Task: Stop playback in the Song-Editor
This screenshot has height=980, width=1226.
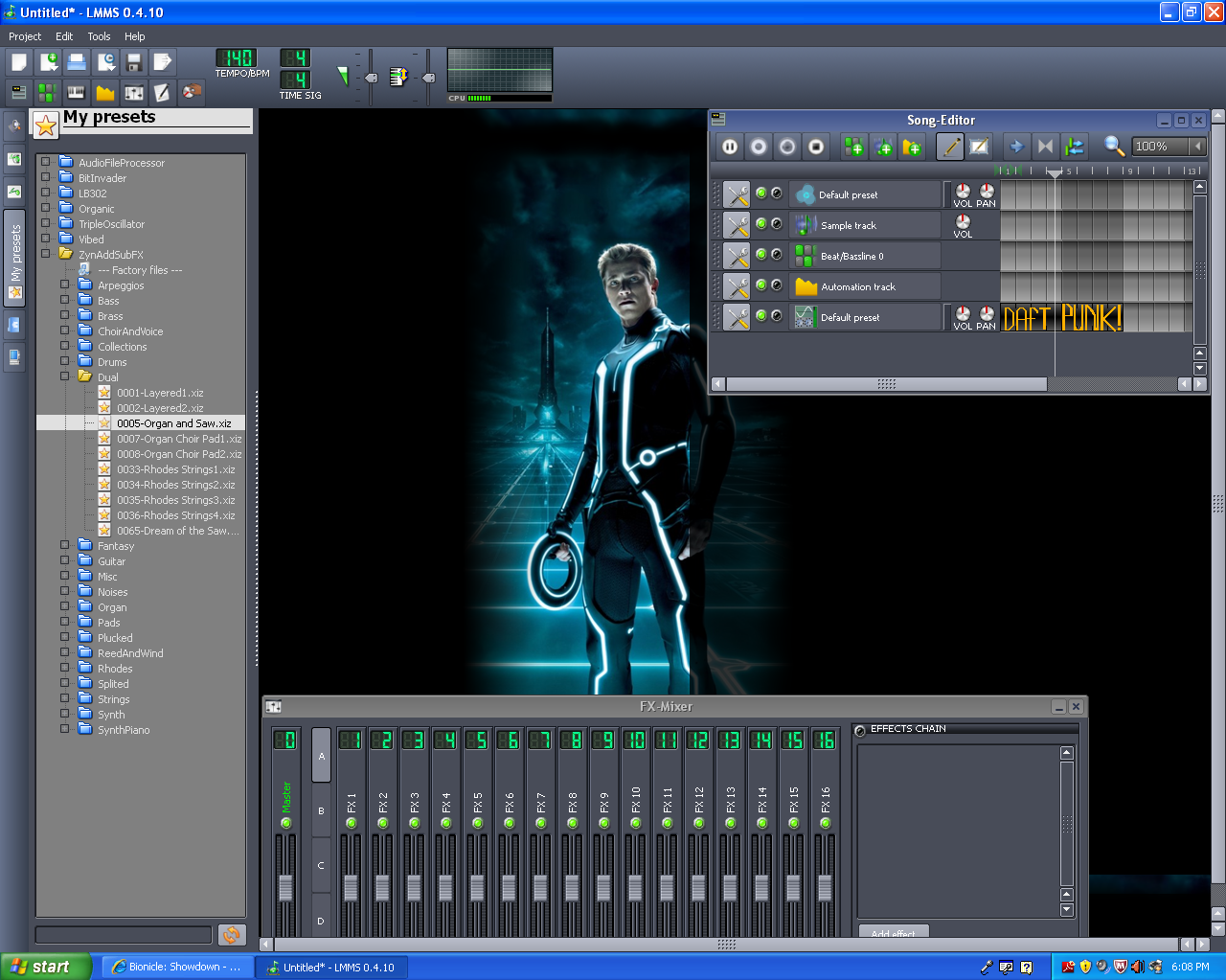Action: click(816, 147)
